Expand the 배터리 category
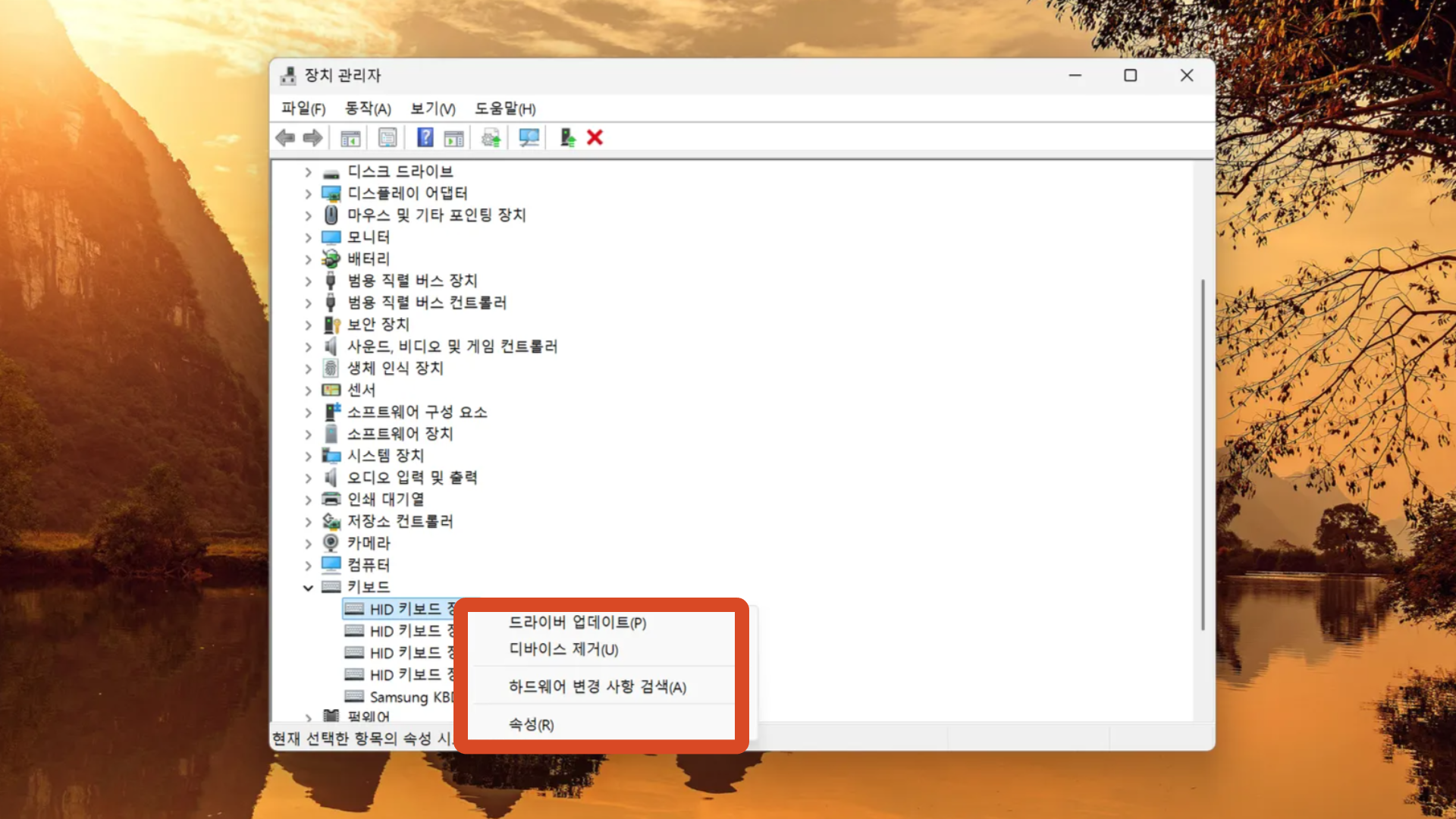The image size is (1456, 819). 308,259
